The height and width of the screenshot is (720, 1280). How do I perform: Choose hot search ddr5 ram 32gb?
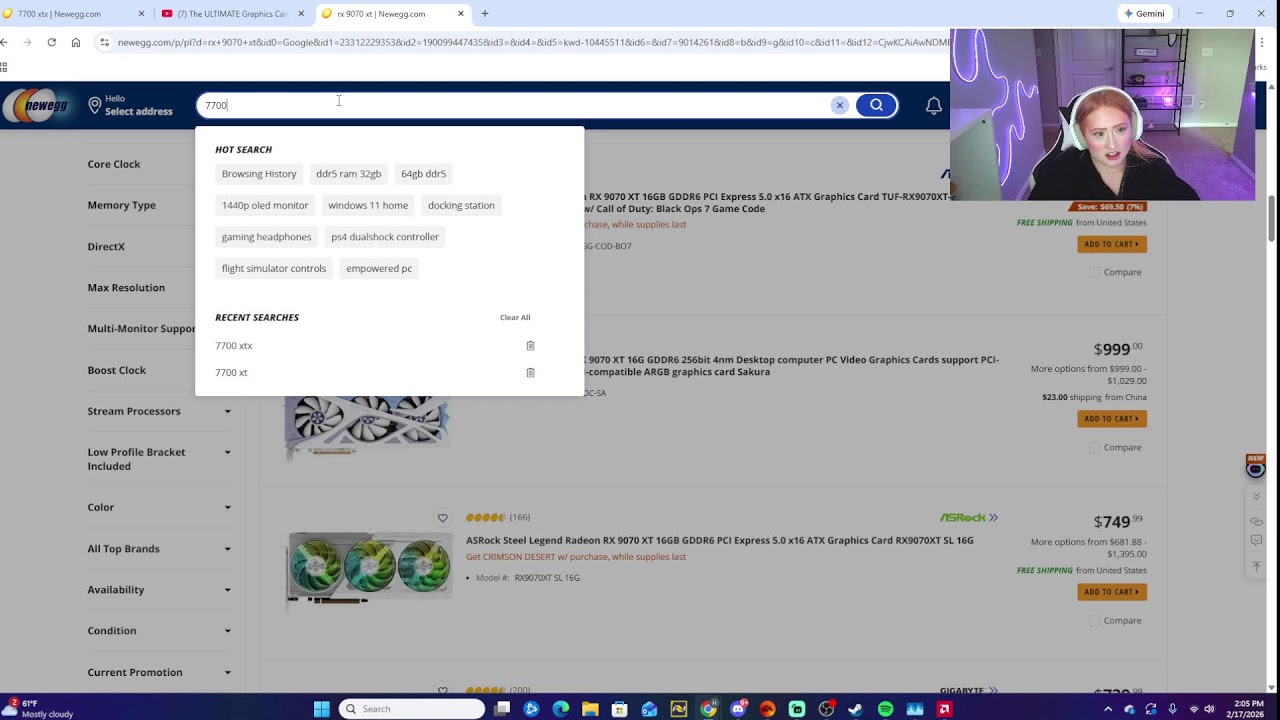point(348,174)
